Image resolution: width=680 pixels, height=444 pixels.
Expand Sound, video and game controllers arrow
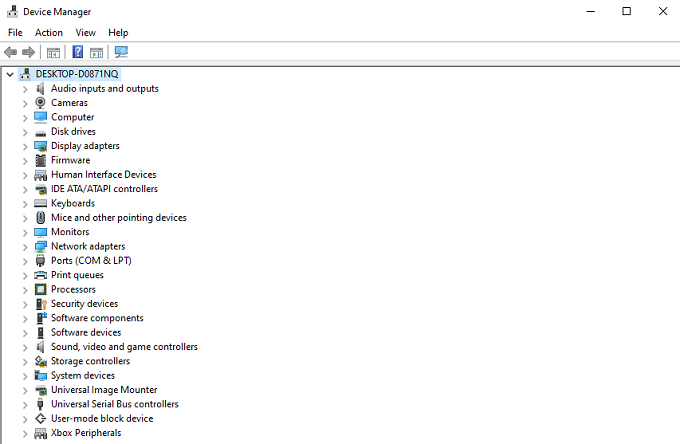click(25, 347)
